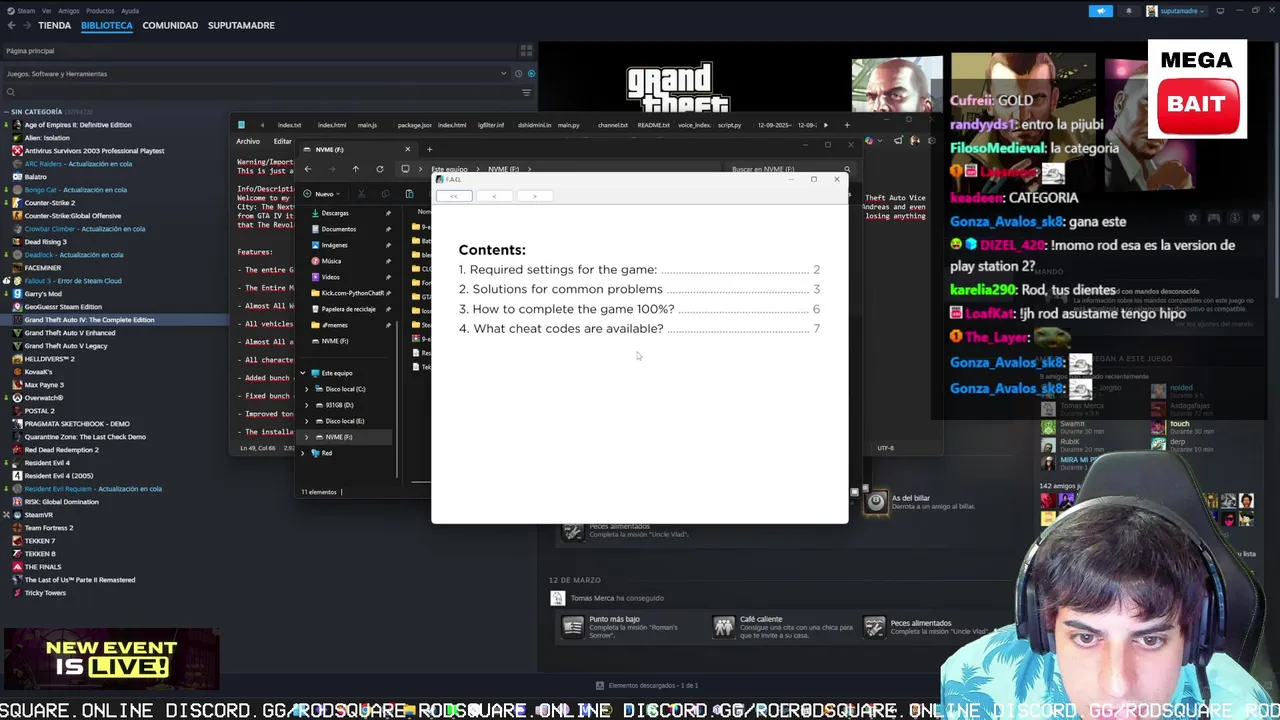This screenshot has width=1280, height=720.
Task: Open 'How to complete the game 100%?' entry
Action: click(x=639, y=309)
